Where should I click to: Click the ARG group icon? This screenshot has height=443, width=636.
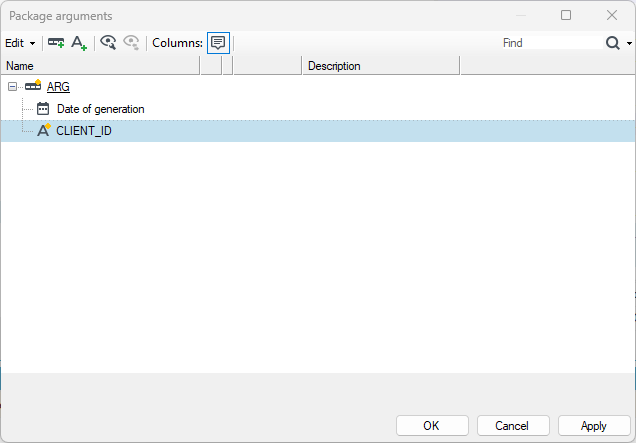click(x=33, y=86)
